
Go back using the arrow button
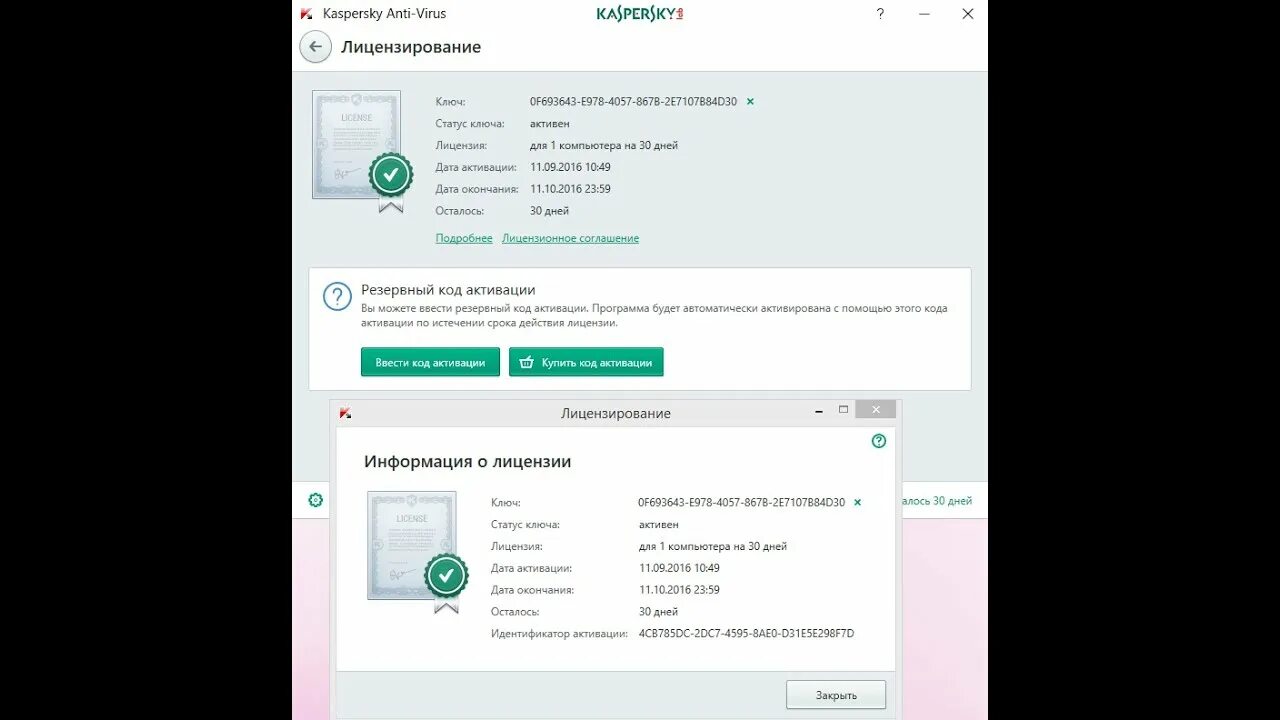[x=315, y=47]
